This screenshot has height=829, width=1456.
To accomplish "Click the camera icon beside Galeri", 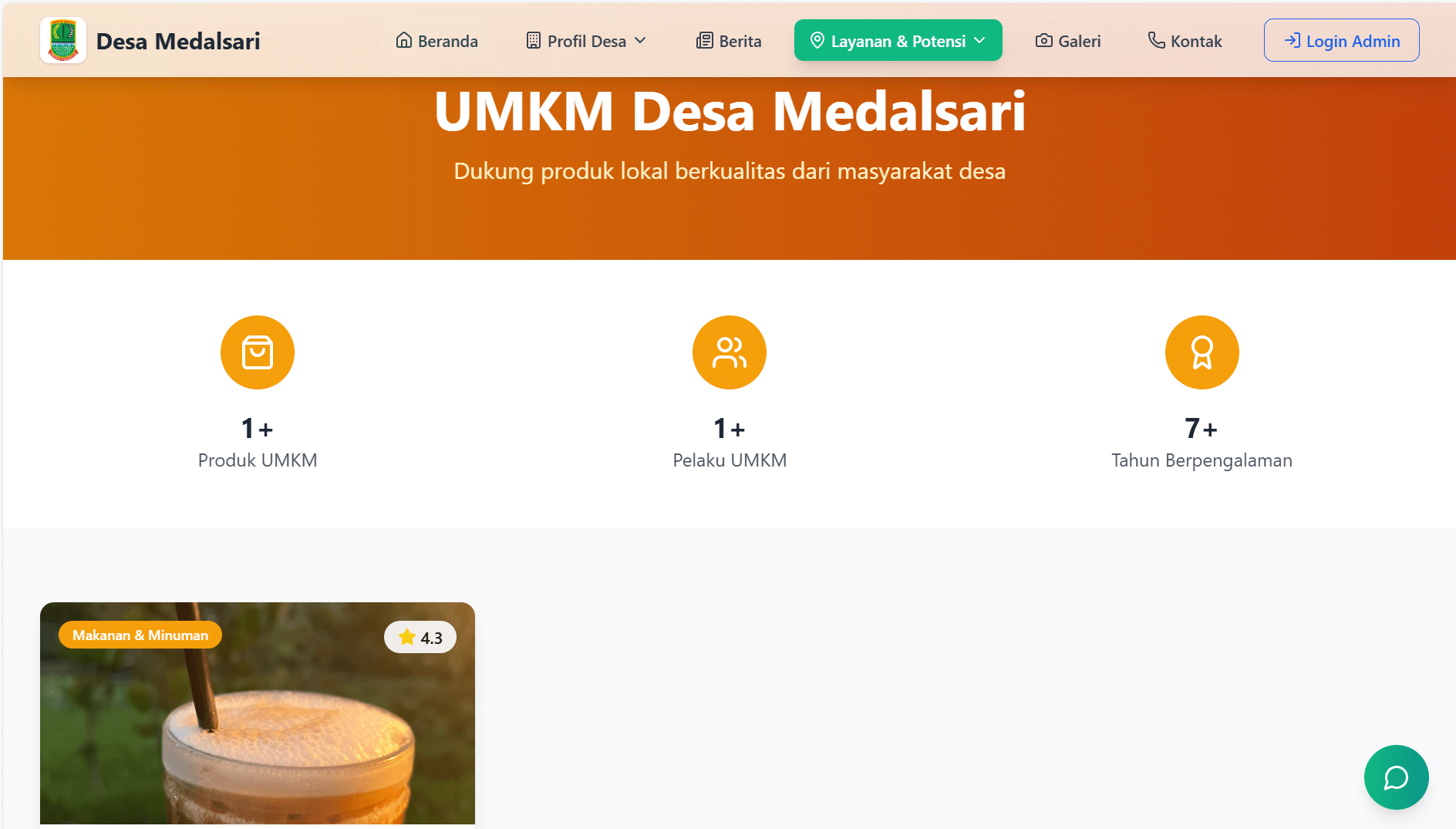I will pyautogui.click(x=1044, y=41).
